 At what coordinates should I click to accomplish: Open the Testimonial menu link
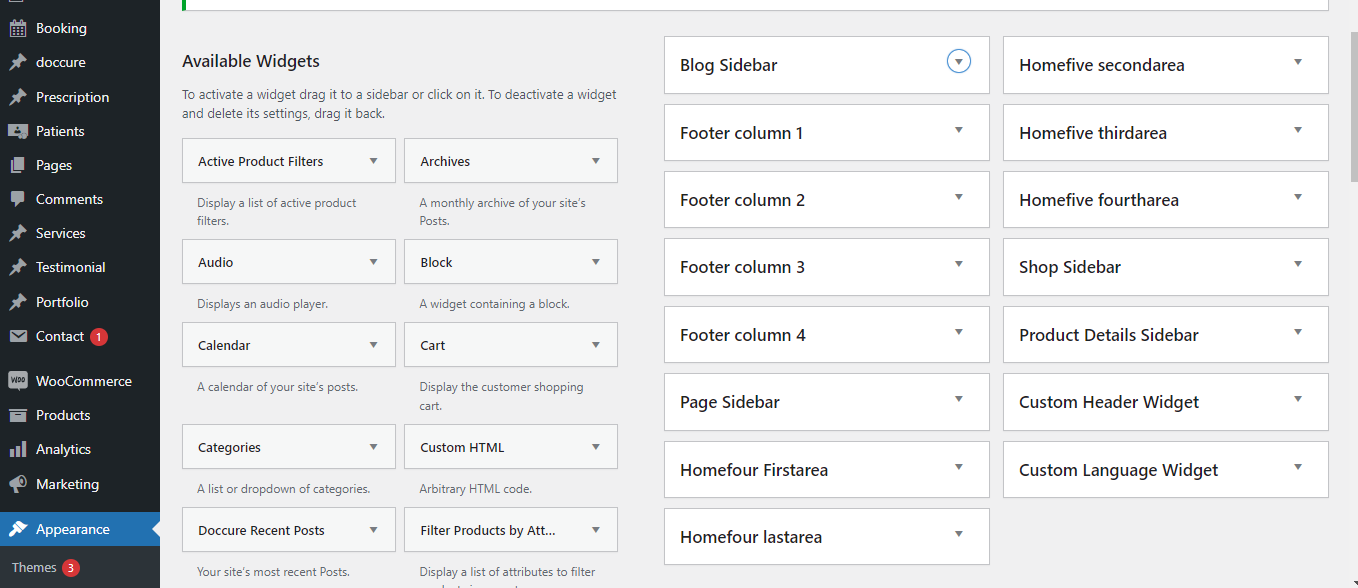coord(70,267)
